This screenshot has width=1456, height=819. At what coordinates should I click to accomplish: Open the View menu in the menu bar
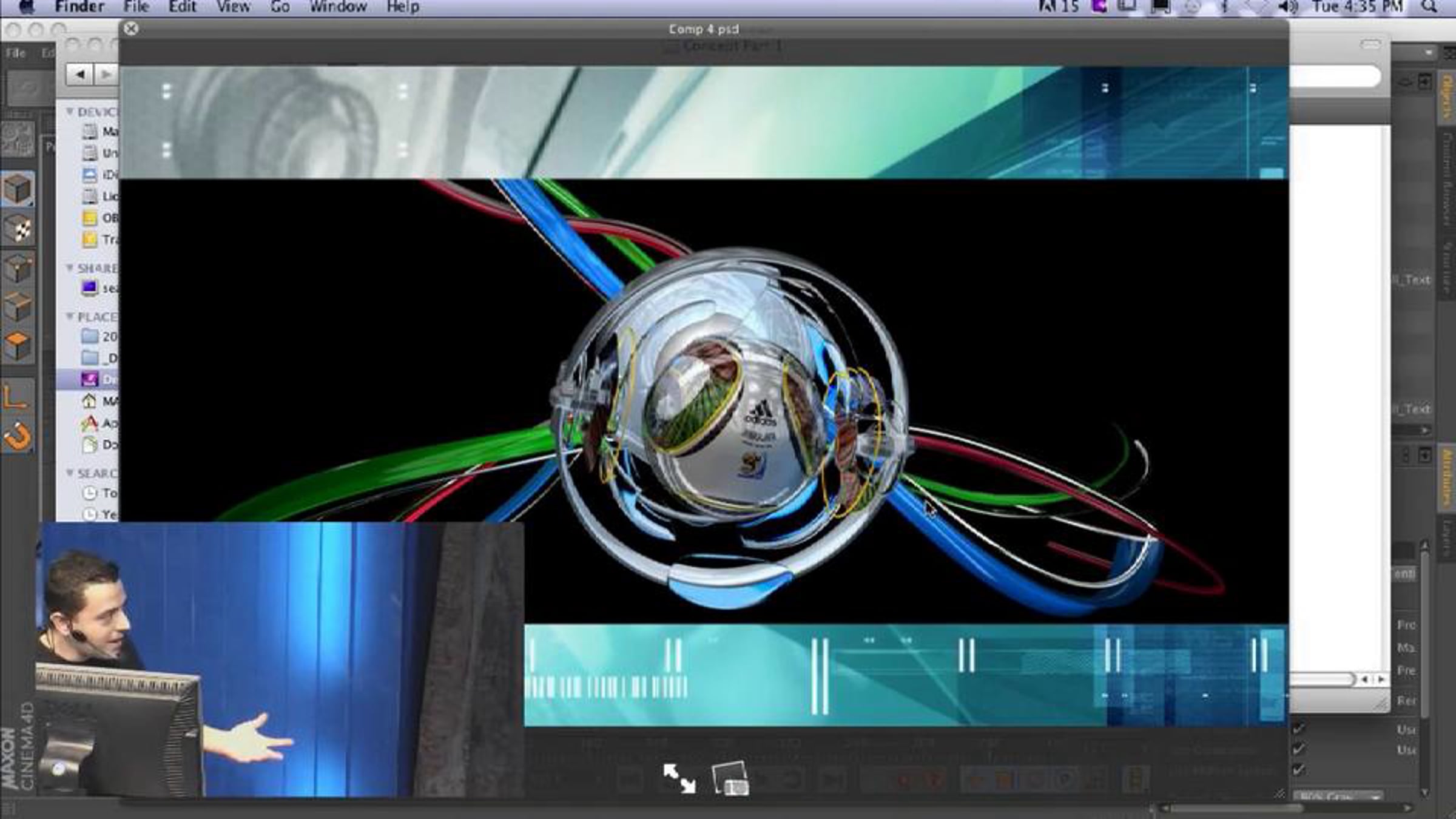click(x=234, y=7)
